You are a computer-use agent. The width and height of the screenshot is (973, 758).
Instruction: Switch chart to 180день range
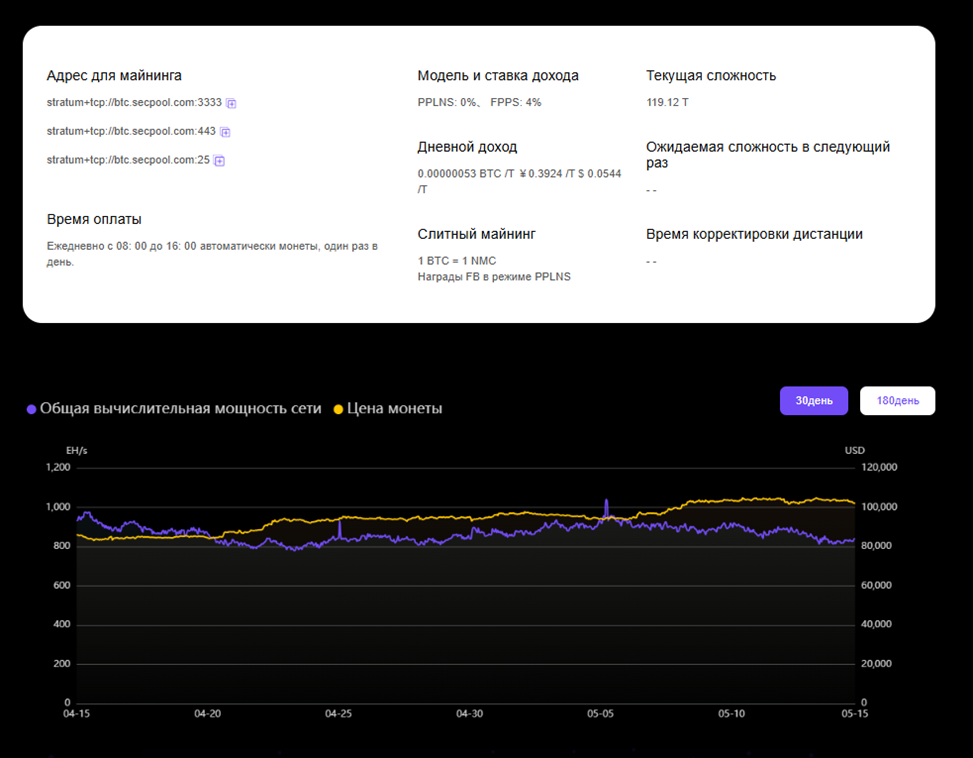point(897,401)
